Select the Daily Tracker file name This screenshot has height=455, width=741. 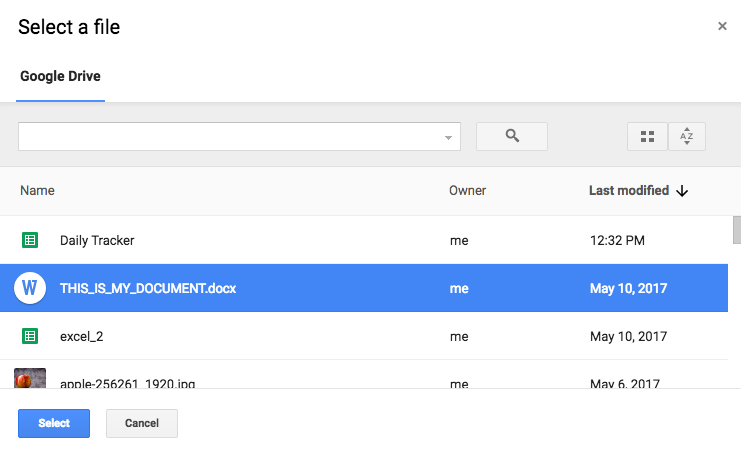tap(97, 240)
